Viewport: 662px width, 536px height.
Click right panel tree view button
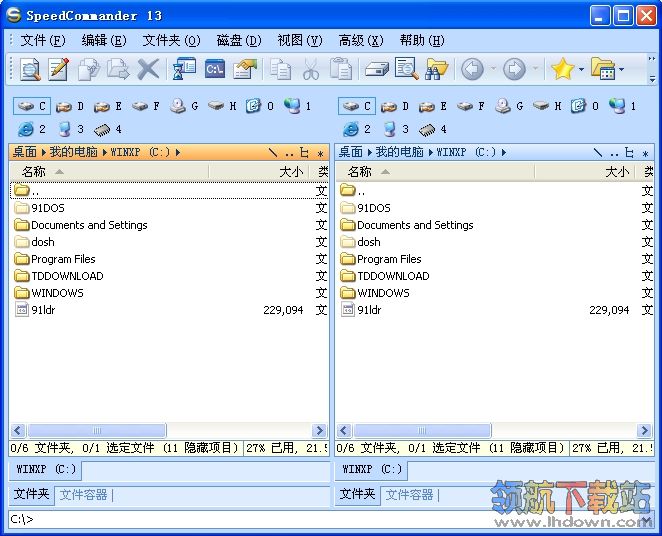629,152
